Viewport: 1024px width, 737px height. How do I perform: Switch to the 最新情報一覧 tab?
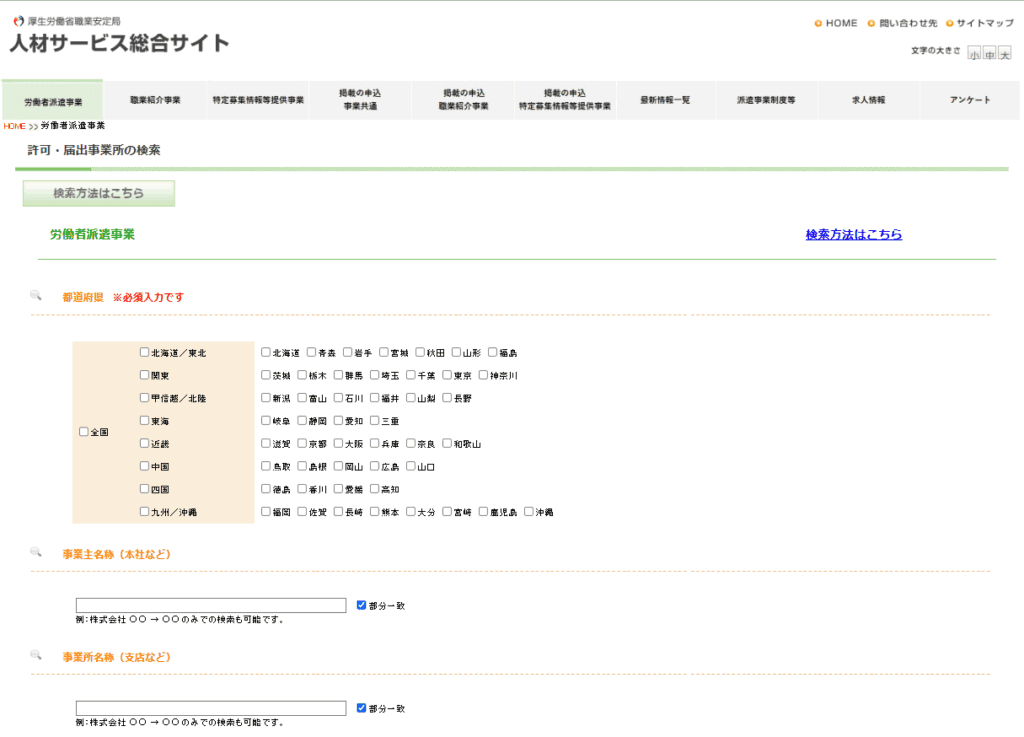point(665,100)
